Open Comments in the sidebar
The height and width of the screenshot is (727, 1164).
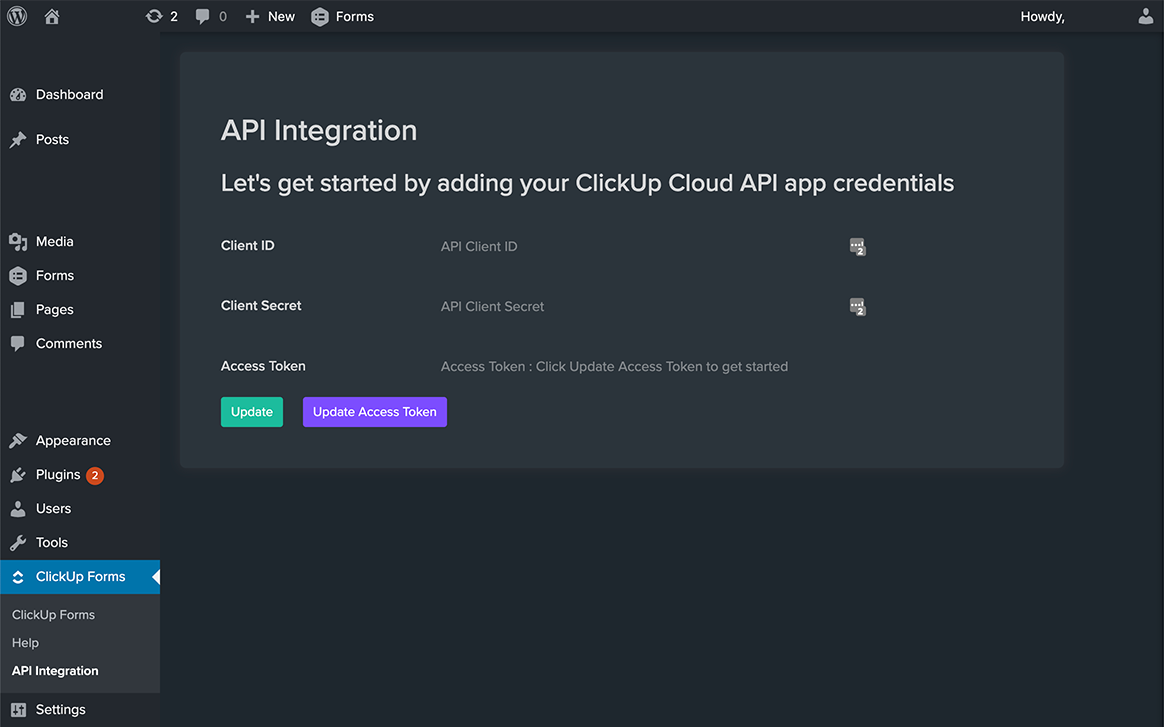point(69,344)
